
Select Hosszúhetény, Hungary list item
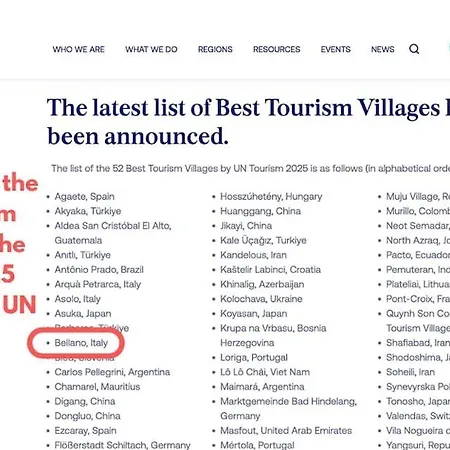(271, 196)
